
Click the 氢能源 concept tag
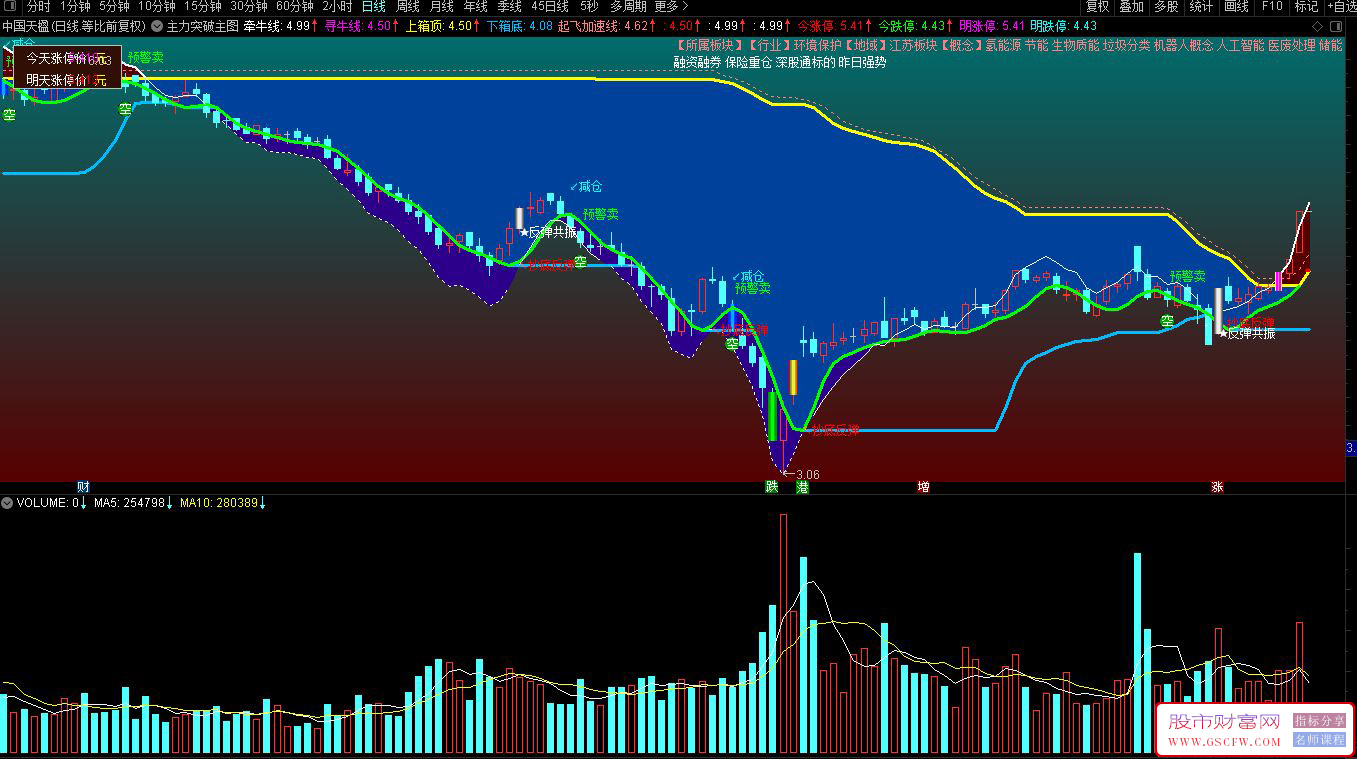[1003, 45]
